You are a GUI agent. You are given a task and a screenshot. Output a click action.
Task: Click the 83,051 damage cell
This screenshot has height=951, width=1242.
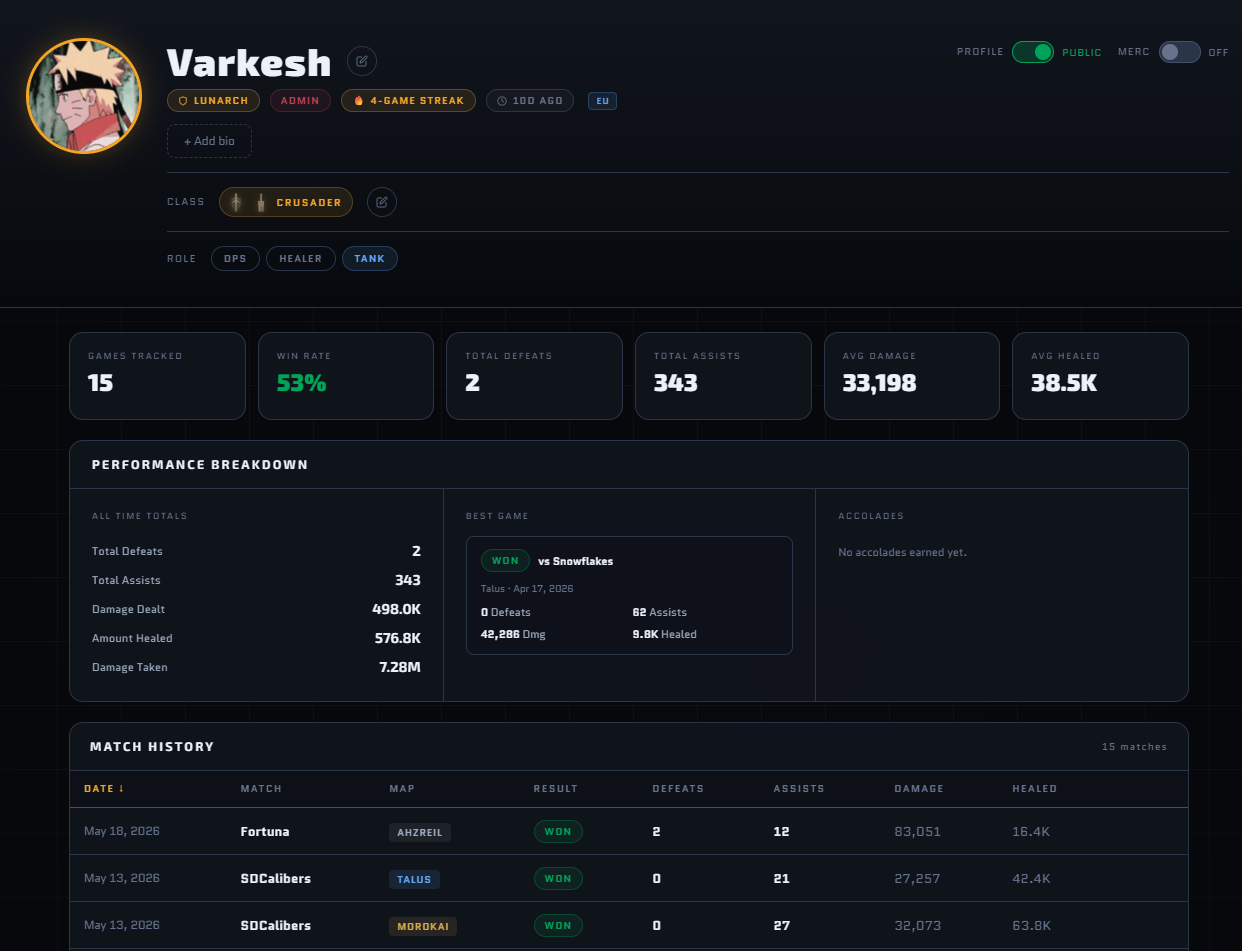917,832
